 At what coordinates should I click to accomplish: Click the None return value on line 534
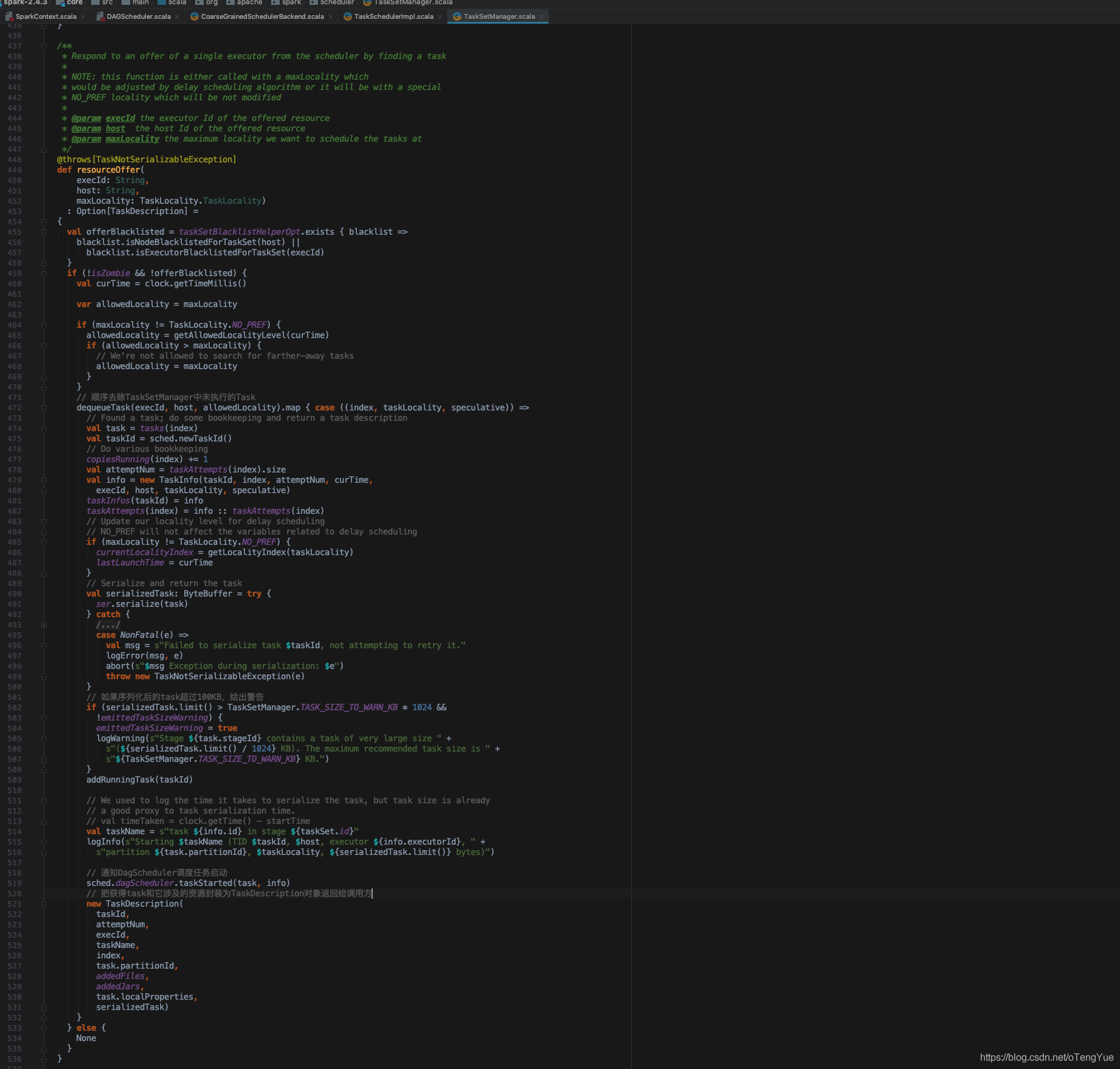86,1038
